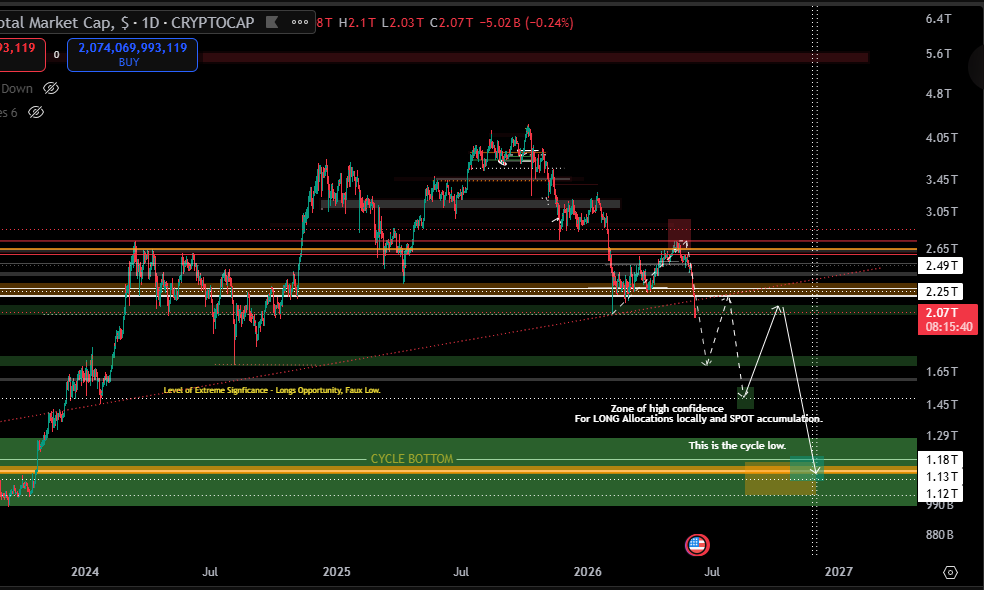984x590 pixels.
Task: Click the 1.29T price axis label
Action: coord(941,436)
